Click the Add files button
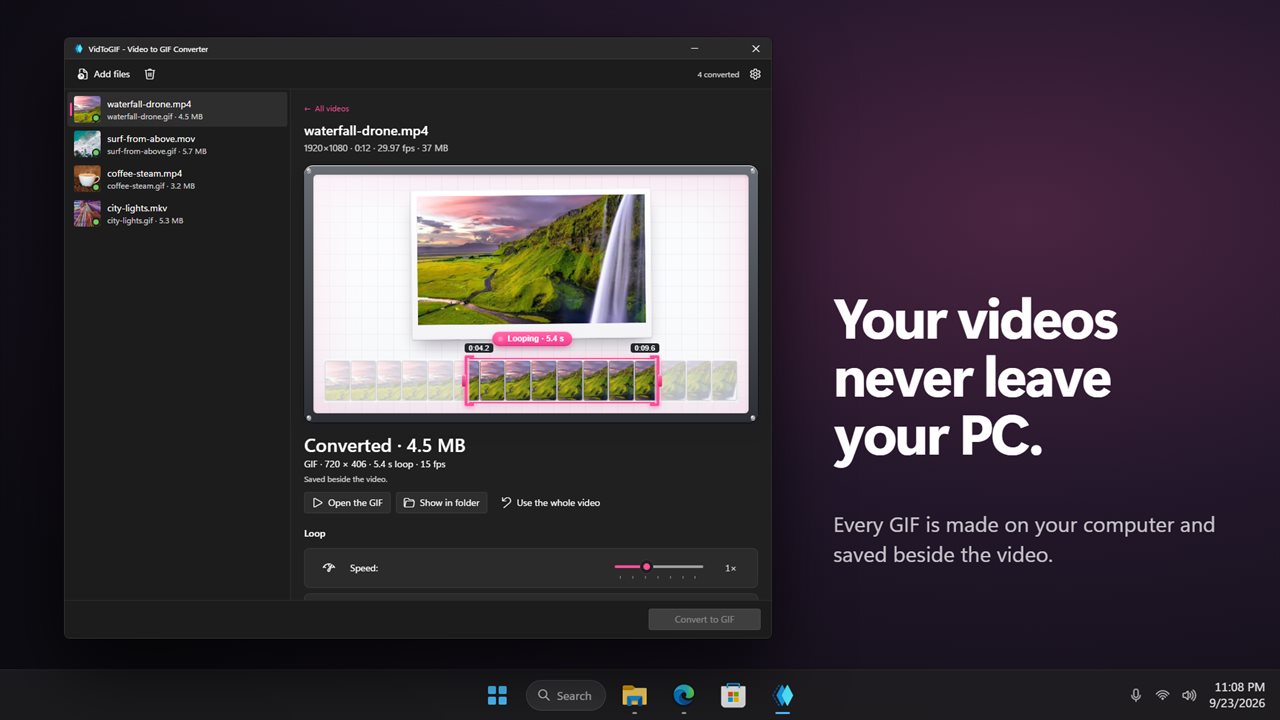Viewport: 1280px width, 720px height. 104,74
